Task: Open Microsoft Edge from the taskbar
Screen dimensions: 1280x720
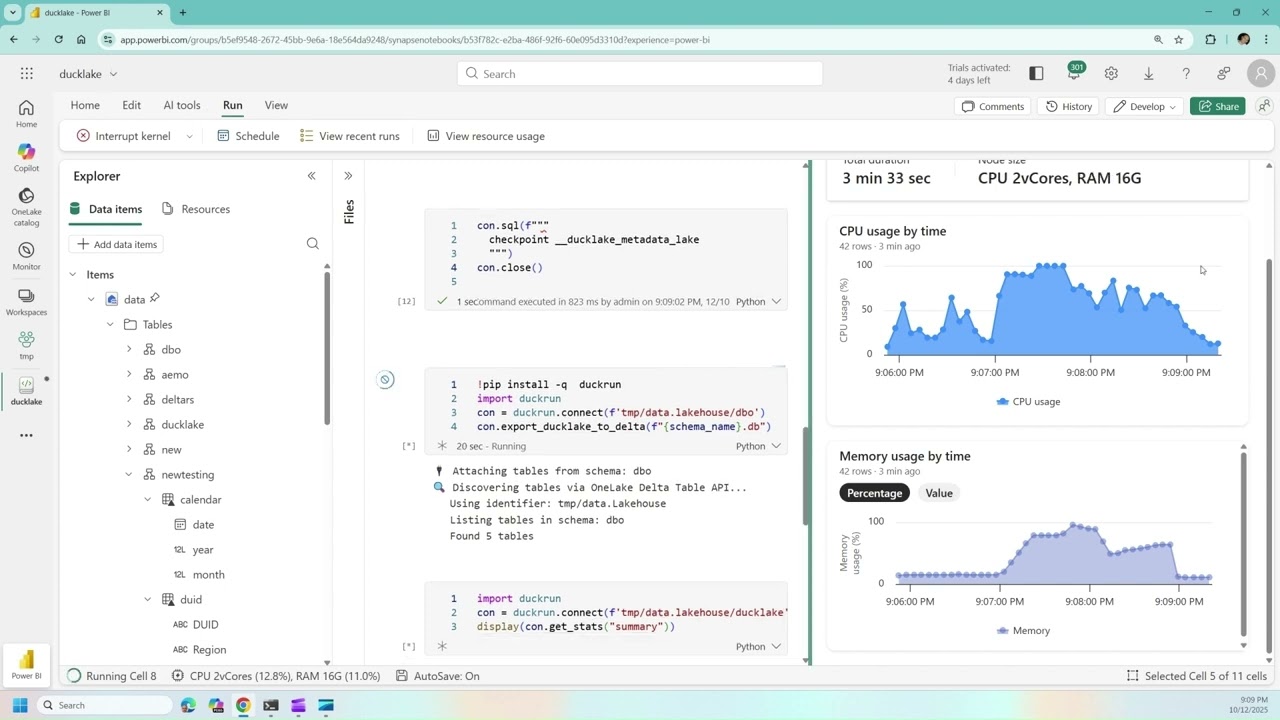Action: coord(189,705)
